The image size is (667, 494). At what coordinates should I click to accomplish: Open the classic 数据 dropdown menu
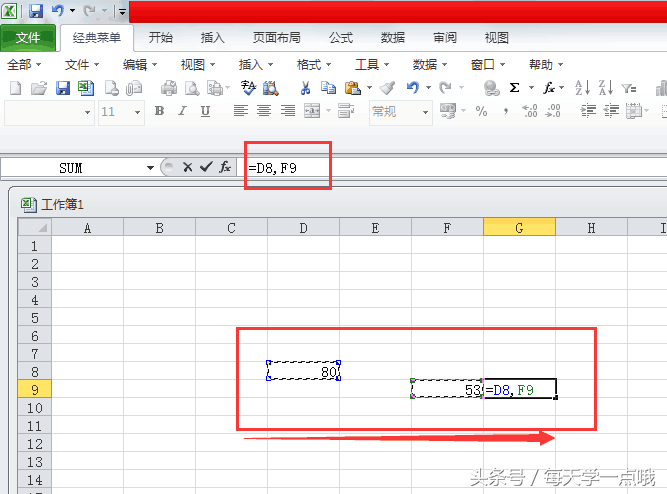(x=430, y=65)
